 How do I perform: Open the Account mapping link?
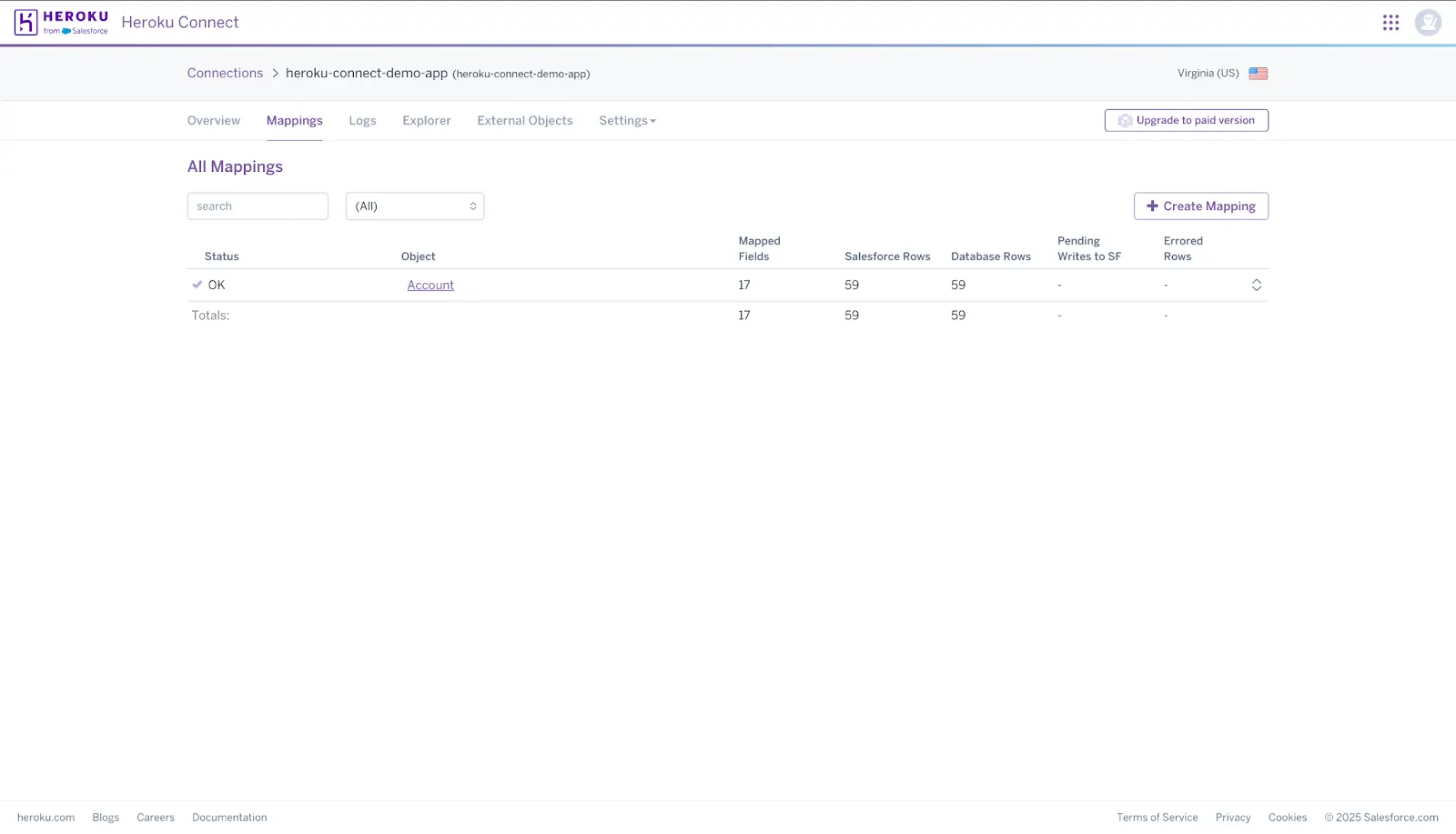pos(430,285)
